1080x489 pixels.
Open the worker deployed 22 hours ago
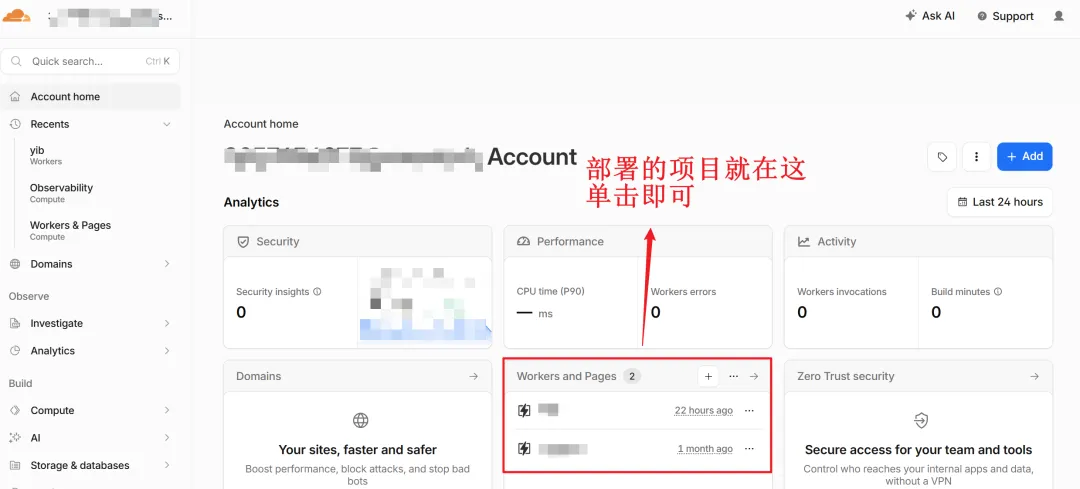(548, 410)
